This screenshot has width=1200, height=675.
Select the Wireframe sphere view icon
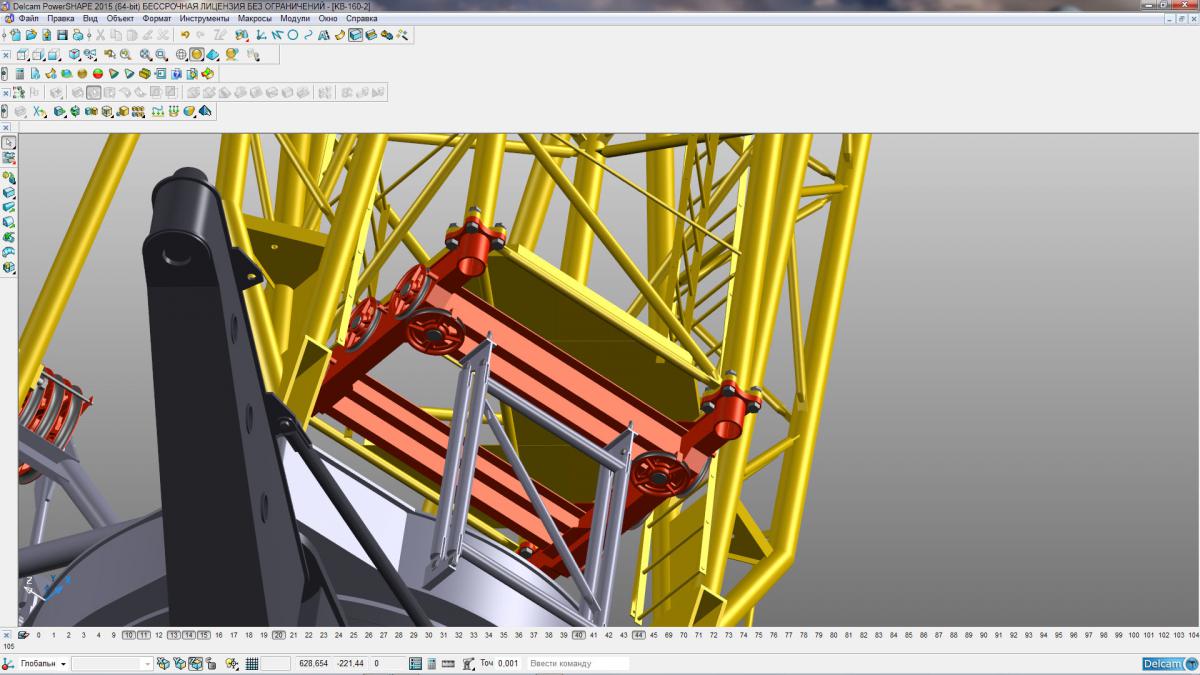(181, 55)
